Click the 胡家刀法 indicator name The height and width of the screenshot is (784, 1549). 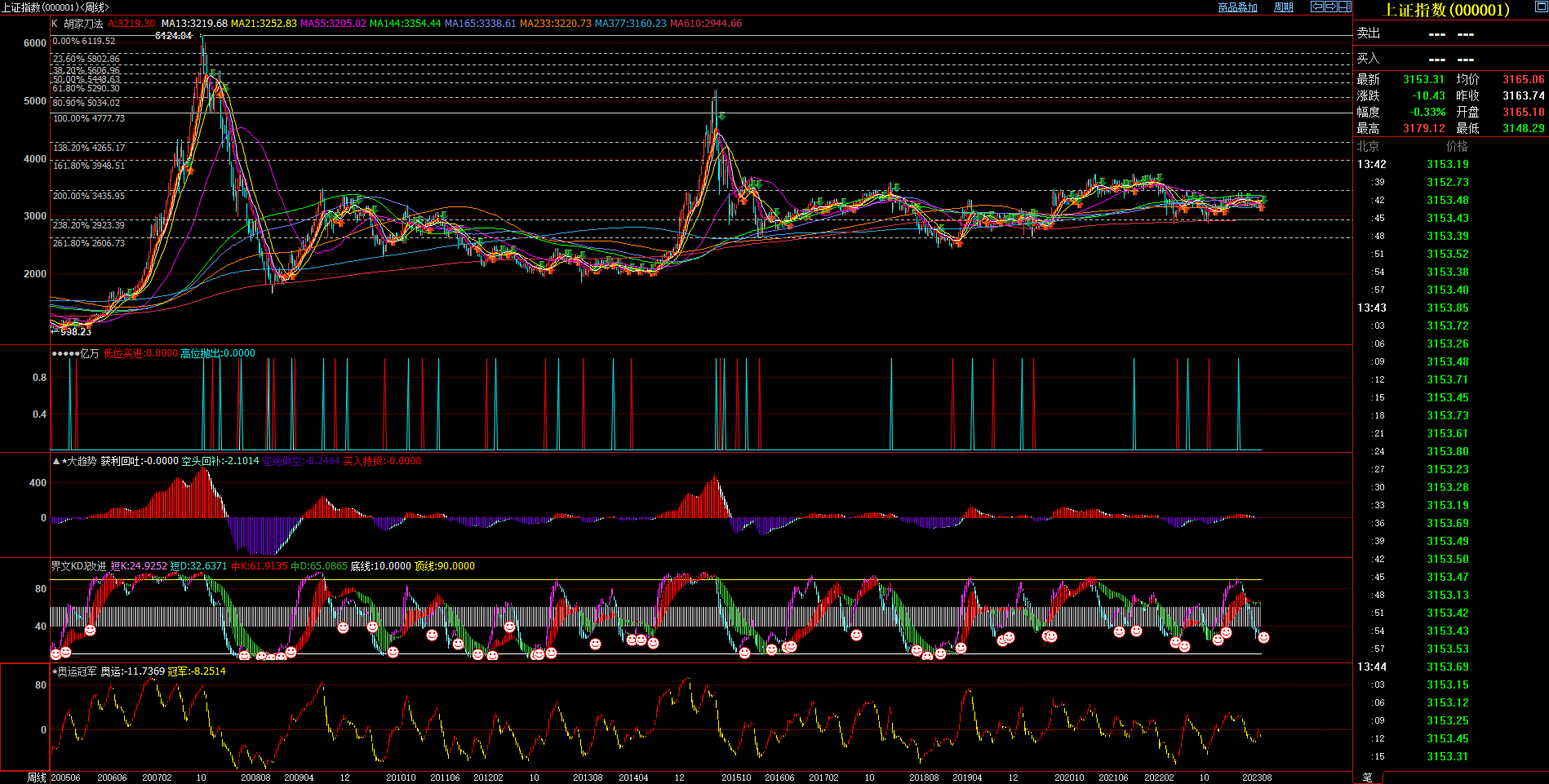coord(83,24)
